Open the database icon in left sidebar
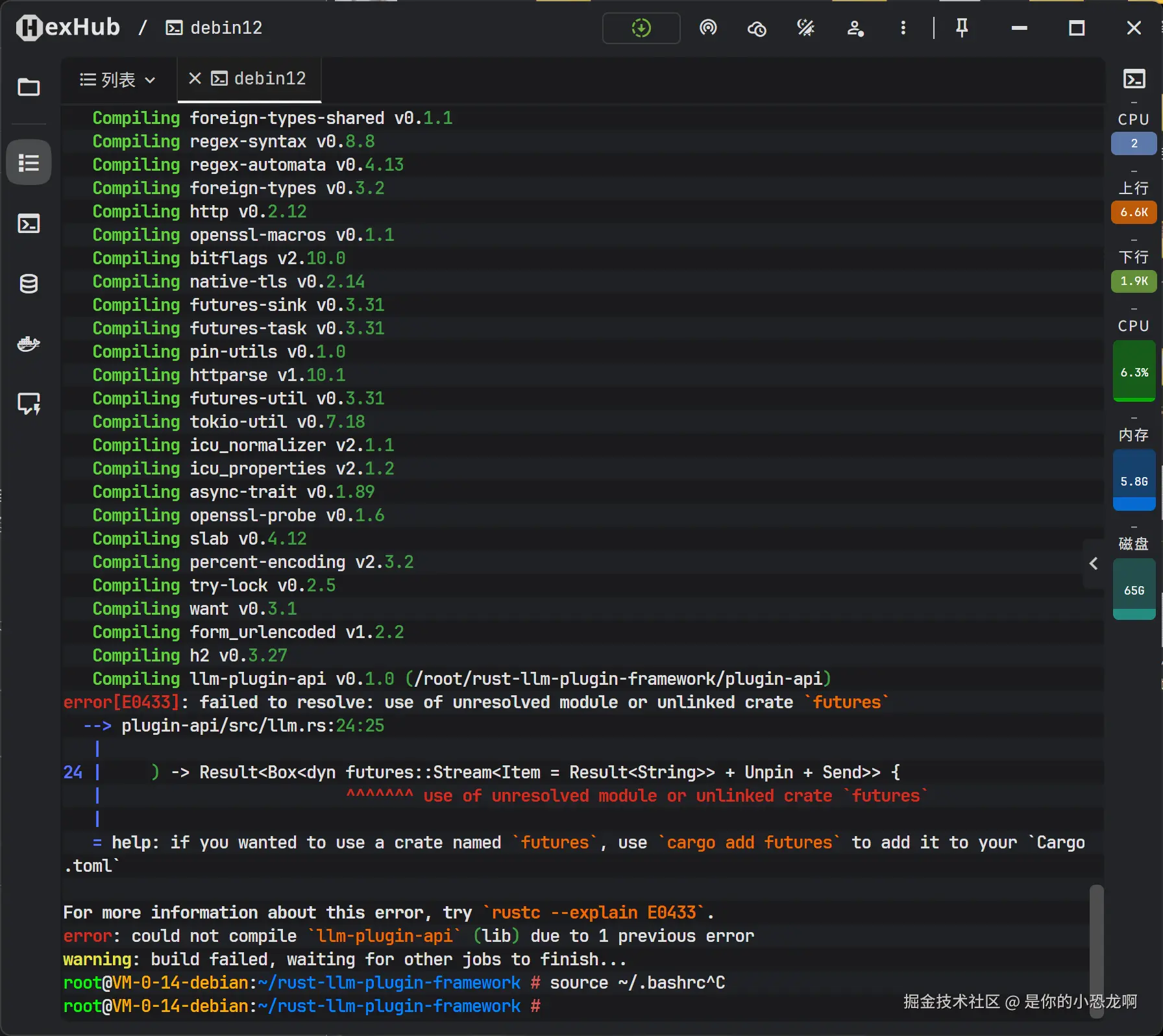Viewport: 1163px width, 1036px height. click(29, 284)
